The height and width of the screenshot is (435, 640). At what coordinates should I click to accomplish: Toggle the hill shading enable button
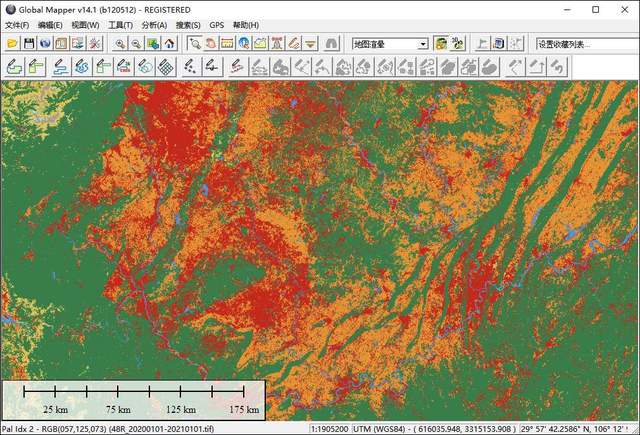point(439,44)
